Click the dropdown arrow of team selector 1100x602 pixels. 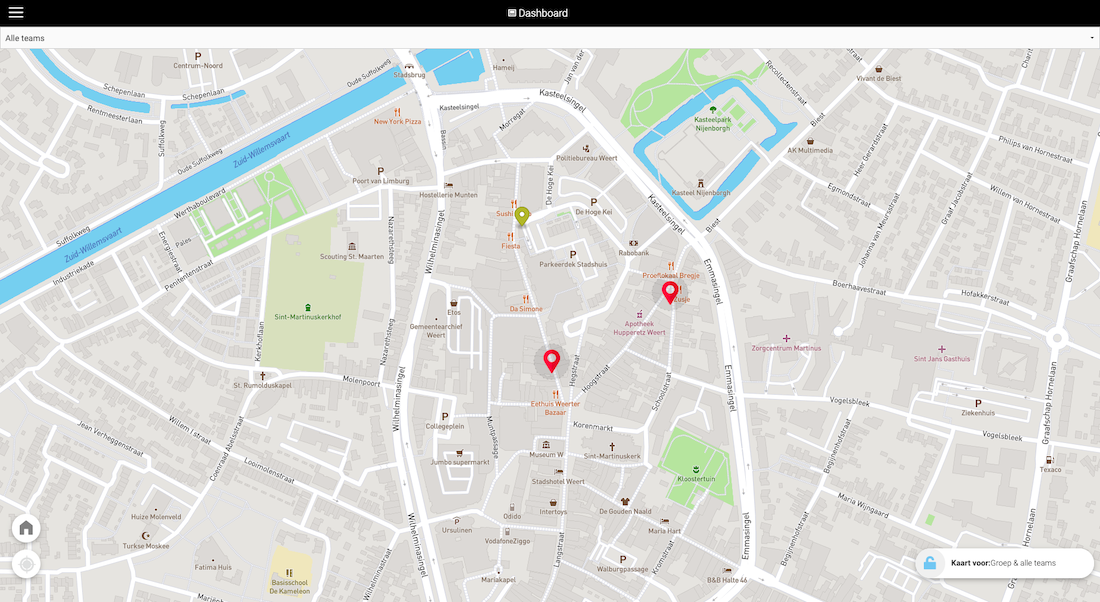(1091, 38)
